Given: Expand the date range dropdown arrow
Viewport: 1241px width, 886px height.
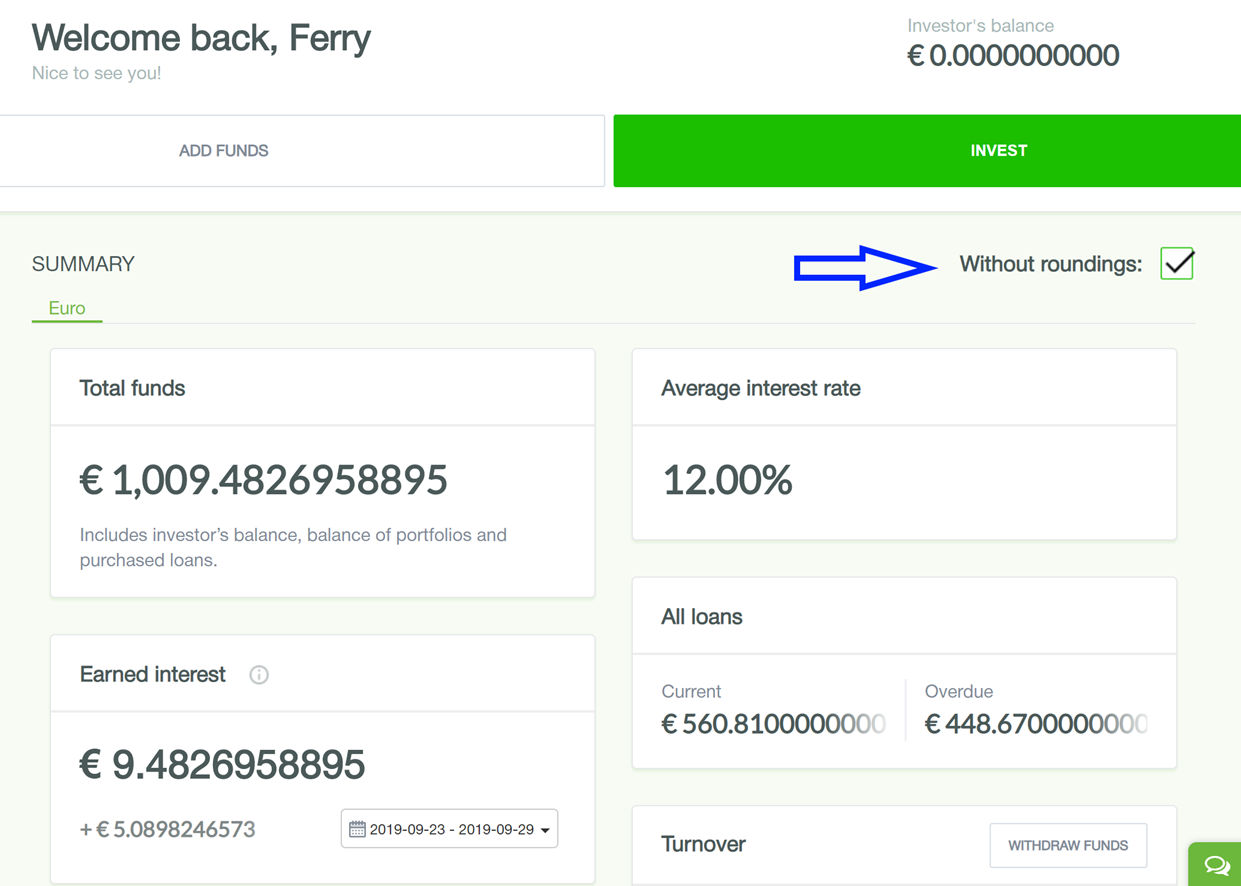Looking at the screenshot, I should coord(545,830).
